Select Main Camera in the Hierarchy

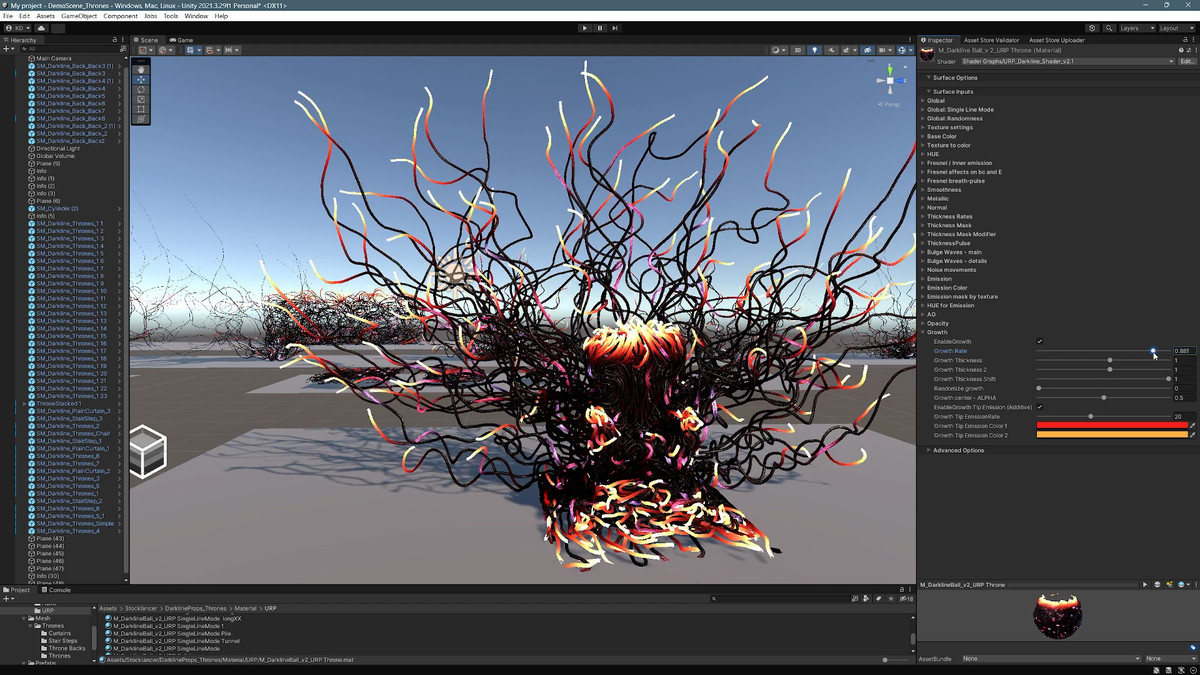coord(53,58)
